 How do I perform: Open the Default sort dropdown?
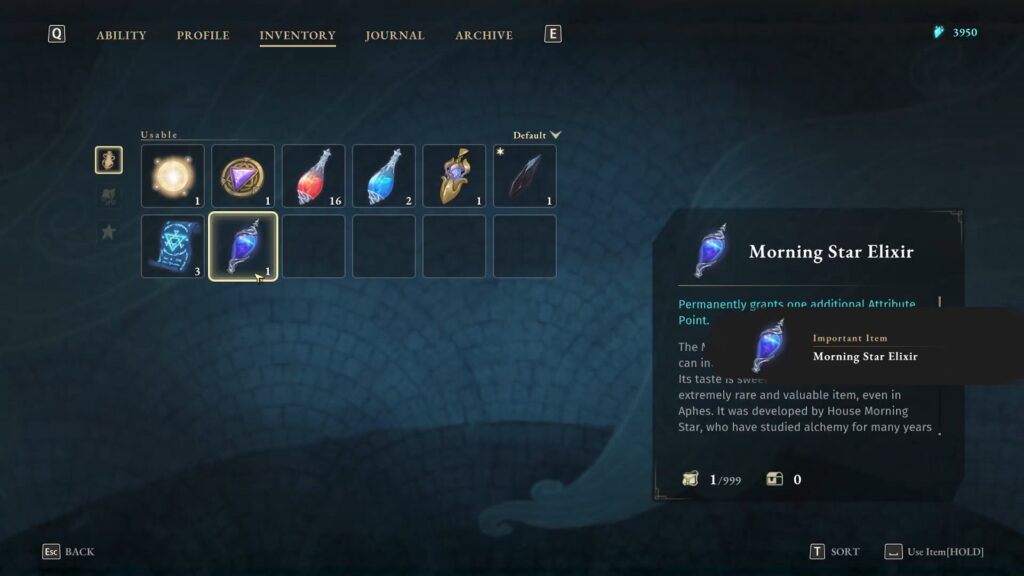coord(537,135)
